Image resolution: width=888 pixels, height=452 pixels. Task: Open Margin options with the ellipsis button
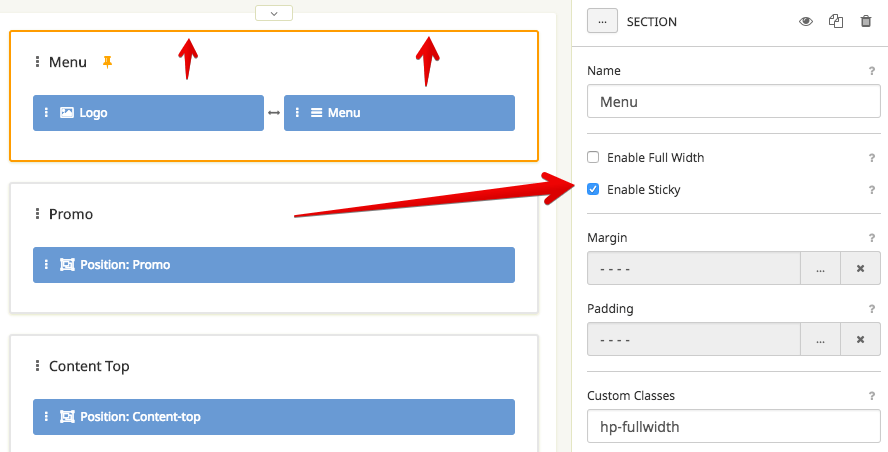pyautogui.click(x=820, y=269)
